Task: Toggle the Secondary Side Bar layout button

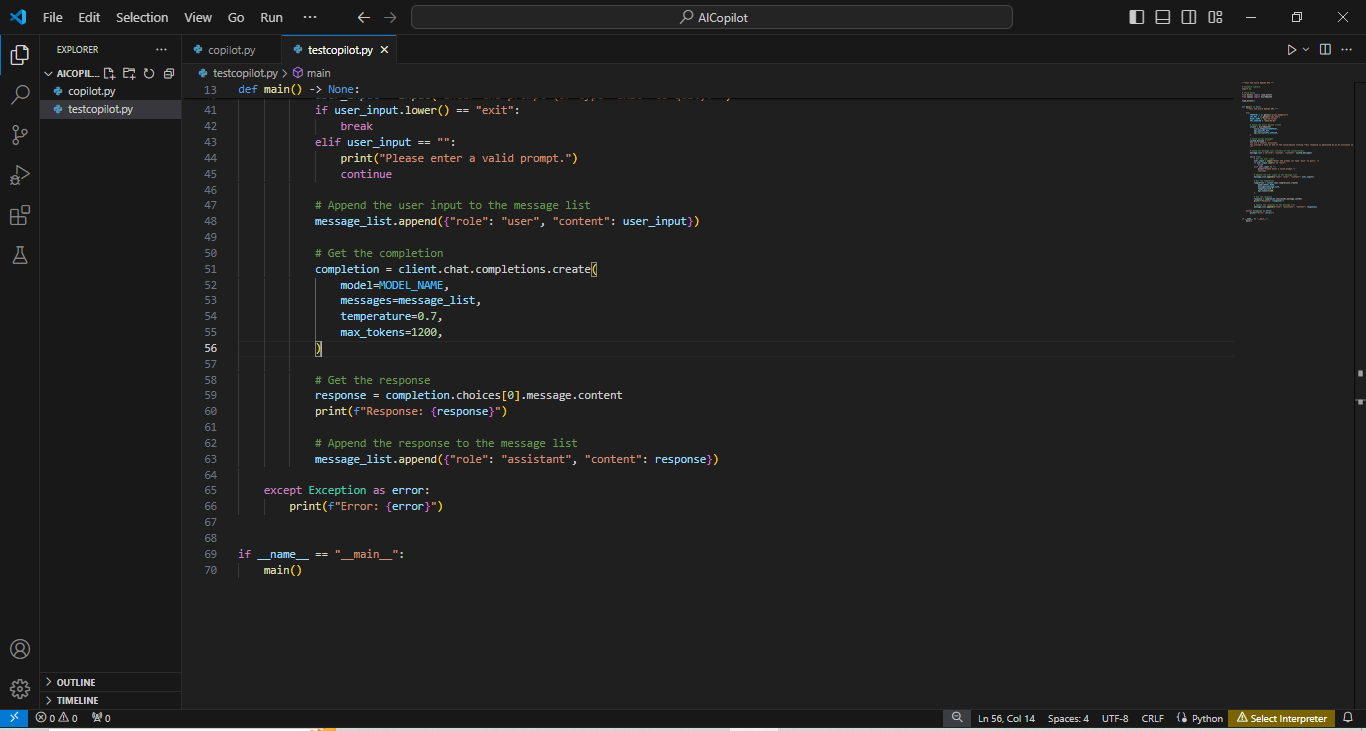Action: tap(1189, 17)
